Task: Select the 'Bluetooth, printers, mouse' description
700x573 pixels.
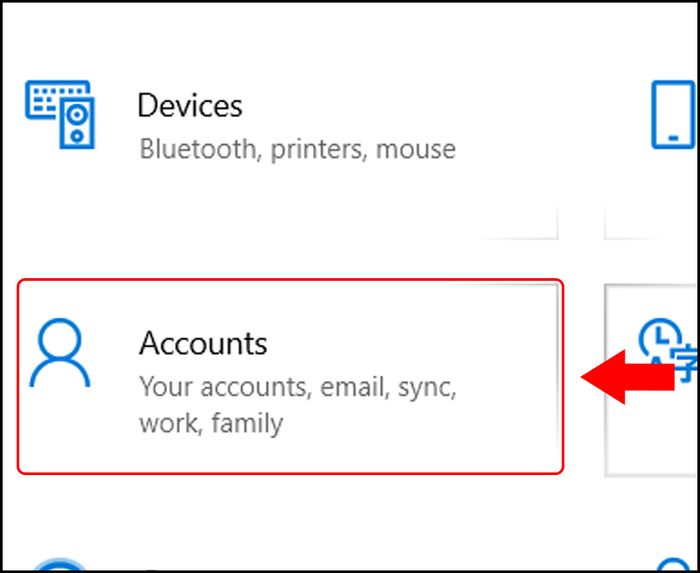Action: point(297,149)
